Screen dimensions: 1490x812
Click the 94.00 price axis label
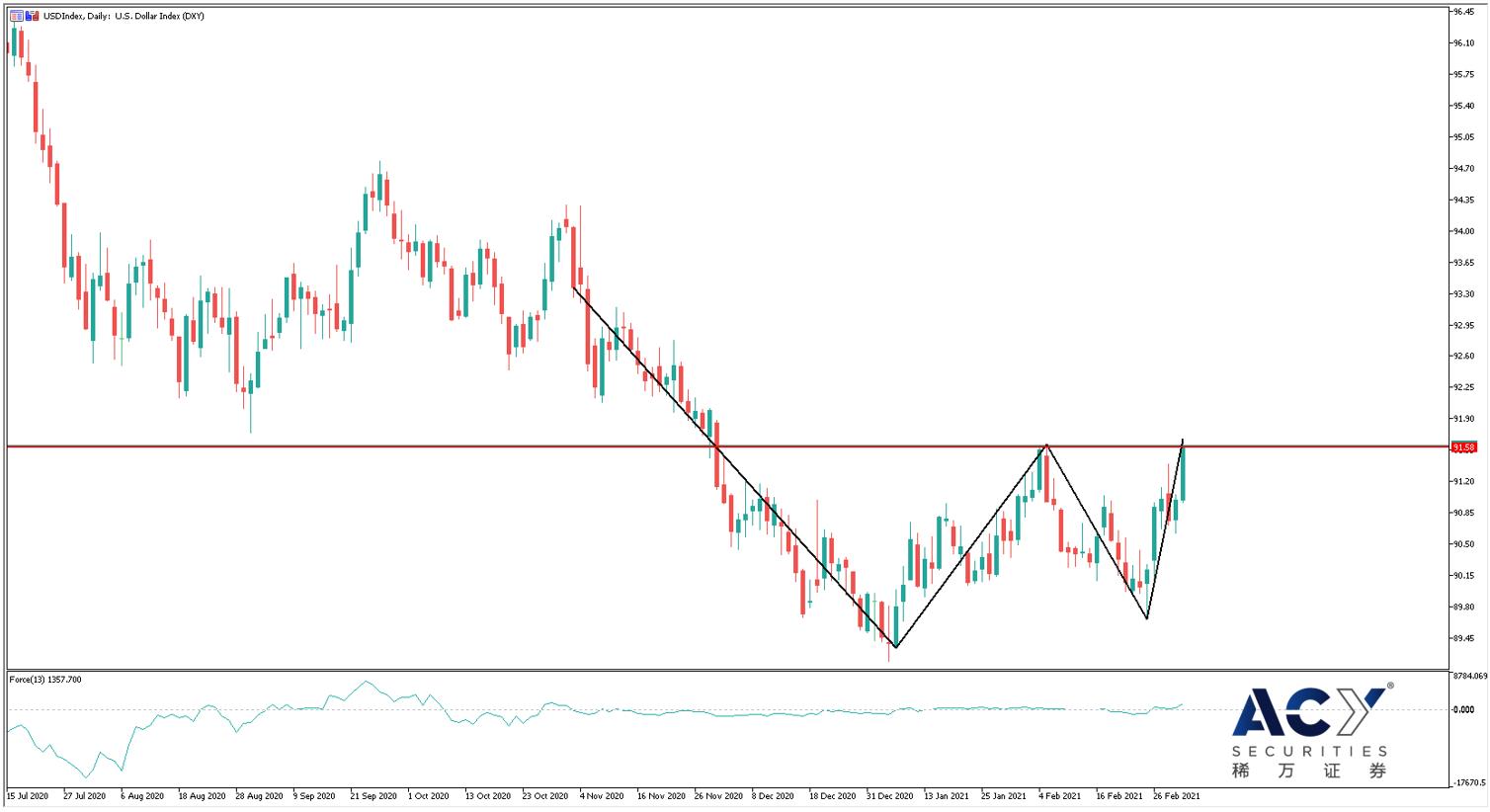point(1464,231)
